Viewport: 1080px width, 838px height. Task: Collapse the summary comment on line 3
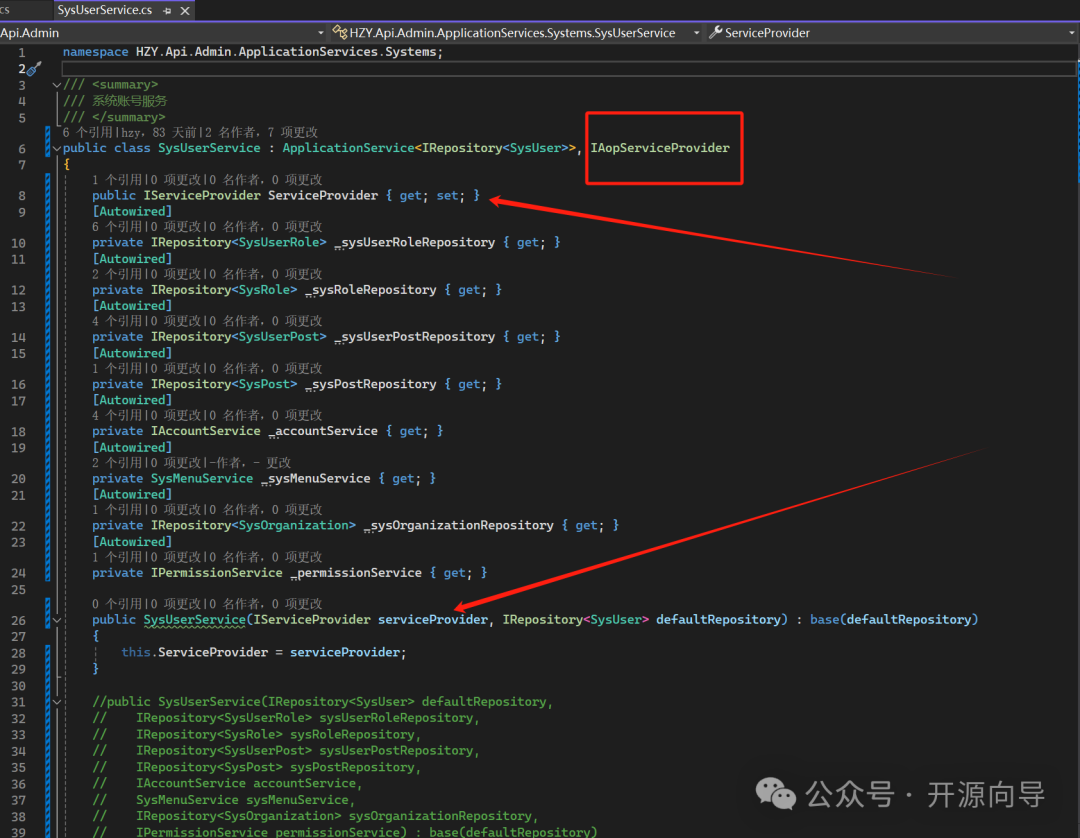[56, 85]
